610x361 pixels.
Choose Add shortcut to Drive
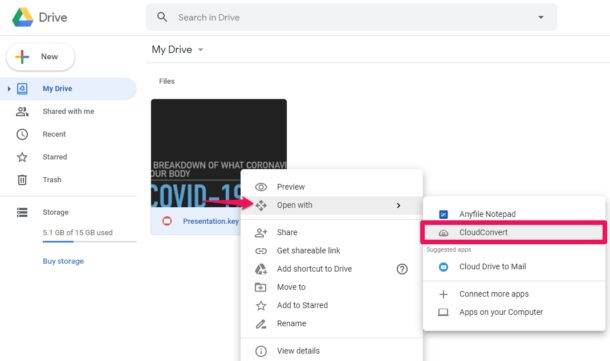pyautogui.click(x=331, y=269)
